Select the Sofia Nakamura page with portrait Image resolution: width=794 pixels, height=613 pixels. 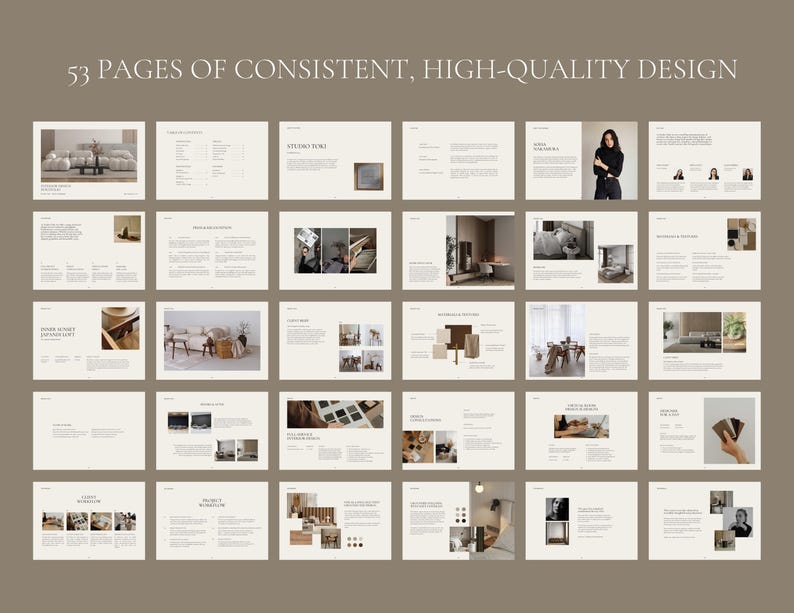(x=581, y=160)
